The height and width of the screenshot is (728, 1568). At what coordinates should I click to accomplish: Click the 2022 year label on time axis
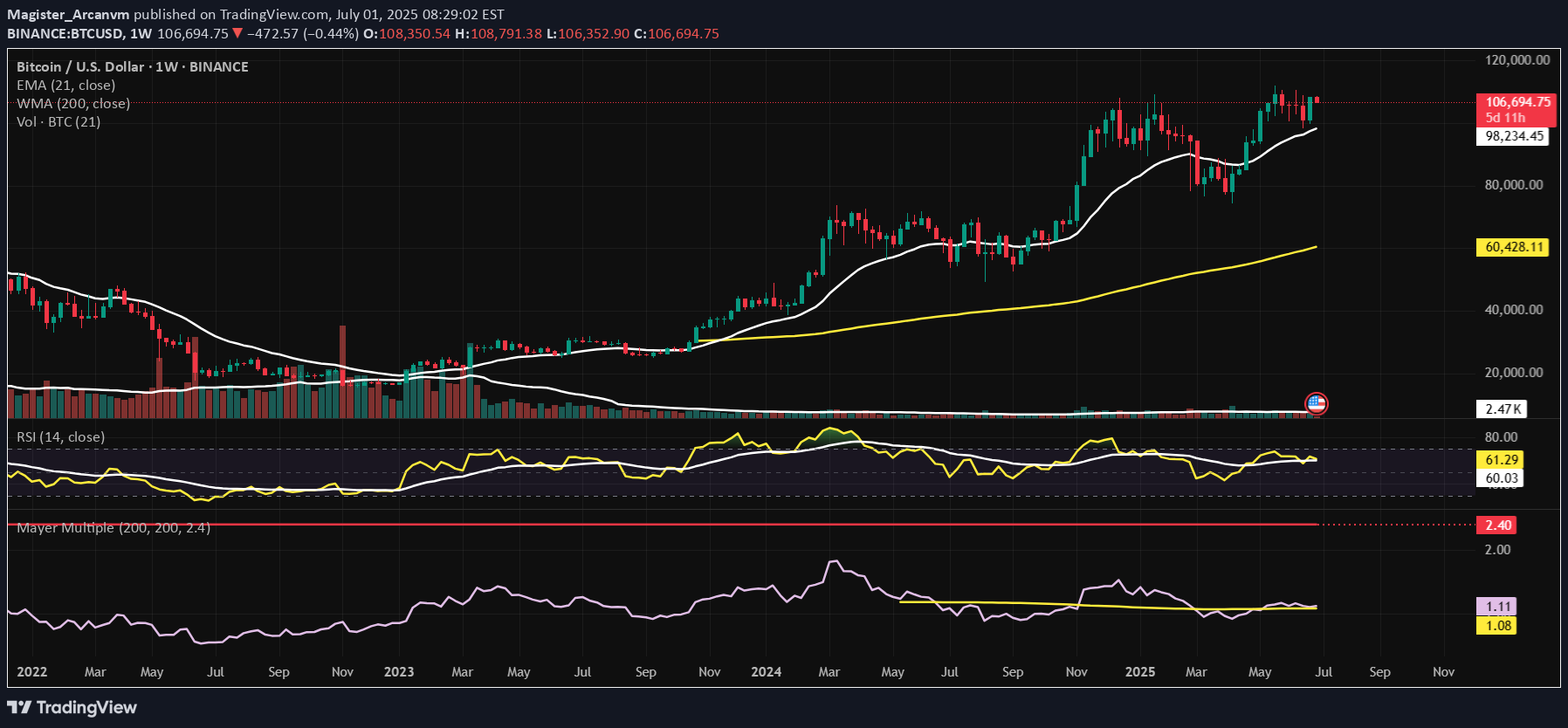point(32,672)
